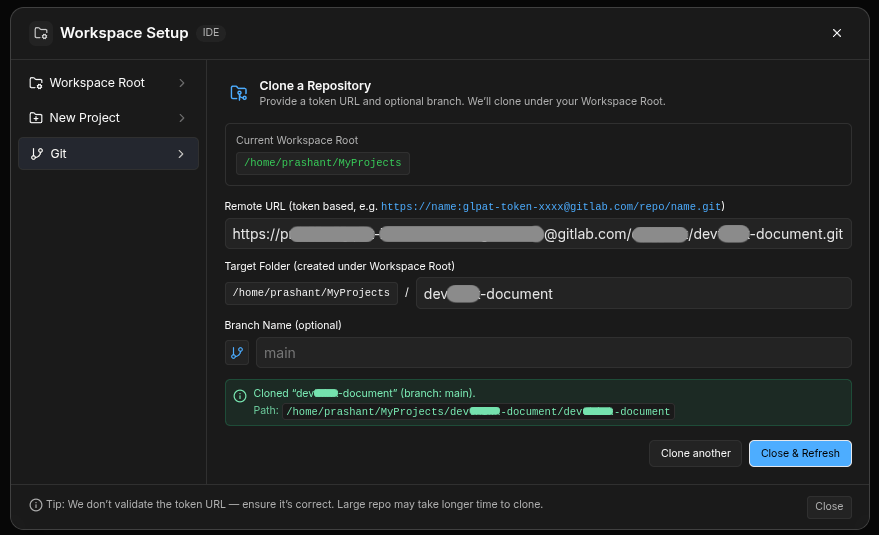This screenshot has height=535, width=879.
Task: Expand chevron beside Workspace Root
Action: pyautogui.click(x=182, y=83)
